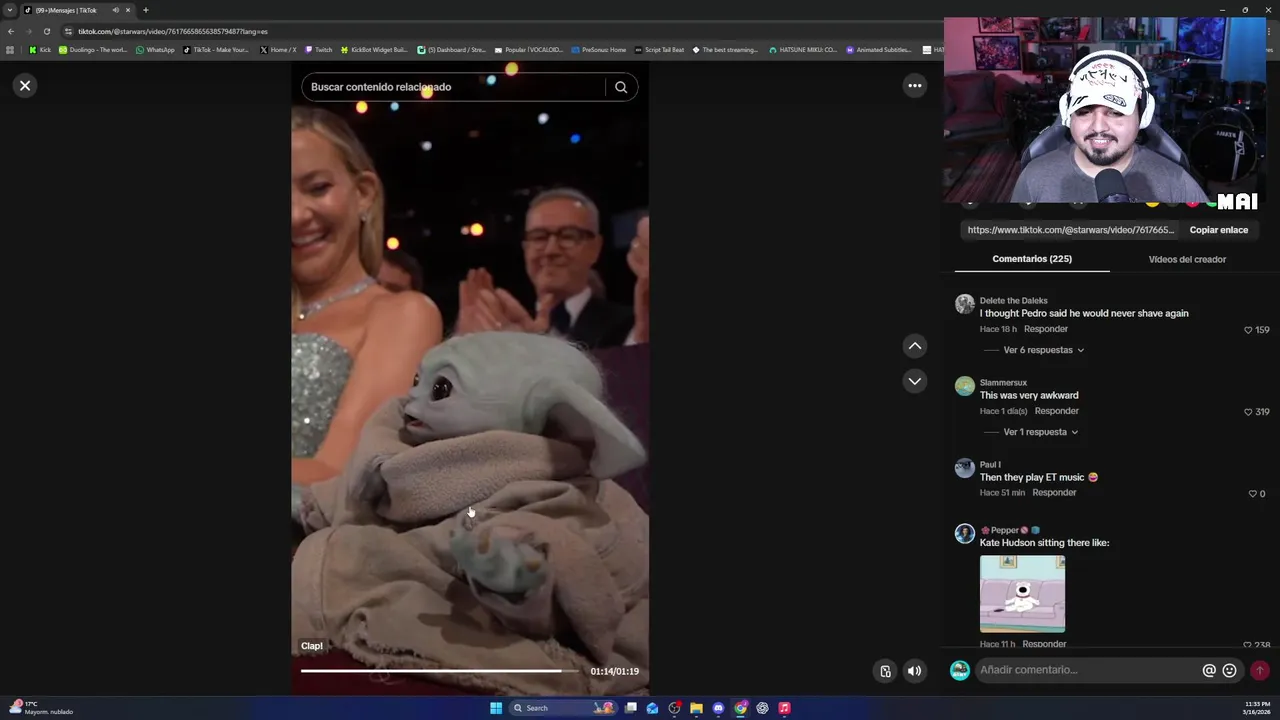Open Delete the Daleks profile avatar
The height and width of the screenshot is (720, 1280).
tap(964, 304)
